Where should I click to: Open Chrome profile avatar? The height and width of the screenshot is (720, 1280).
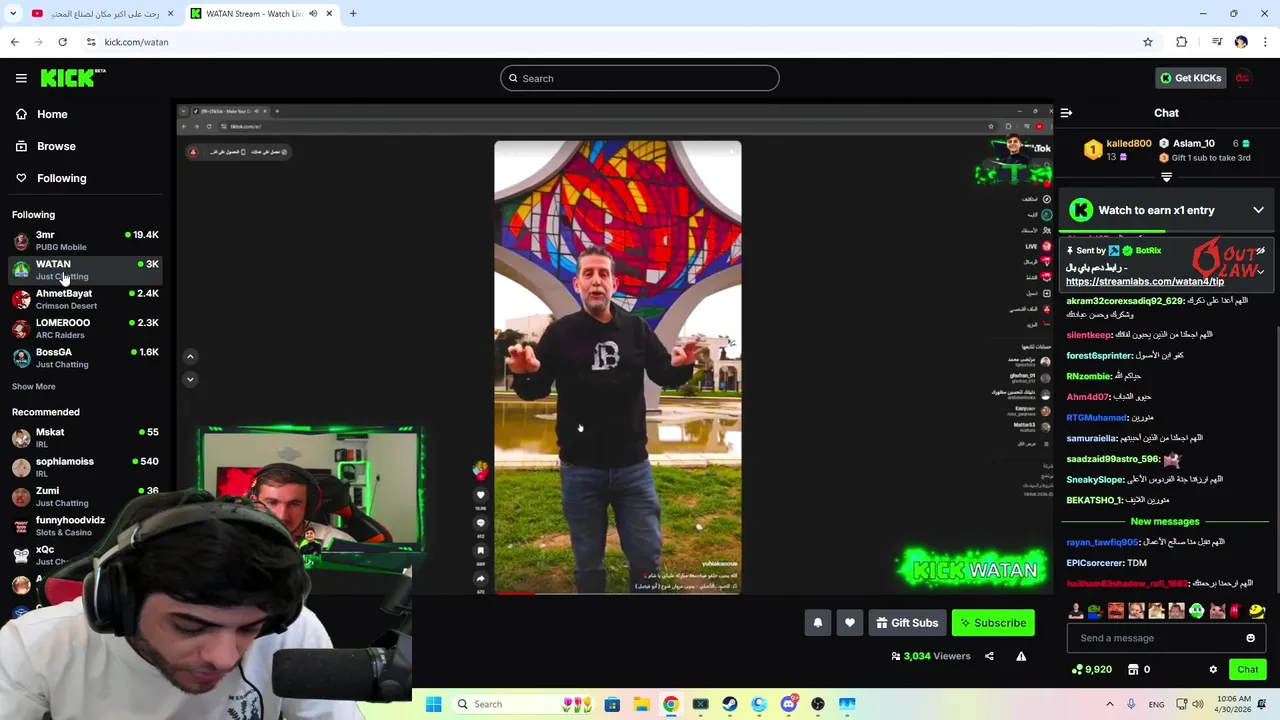pyautogui.click(x=1241, y=42)
